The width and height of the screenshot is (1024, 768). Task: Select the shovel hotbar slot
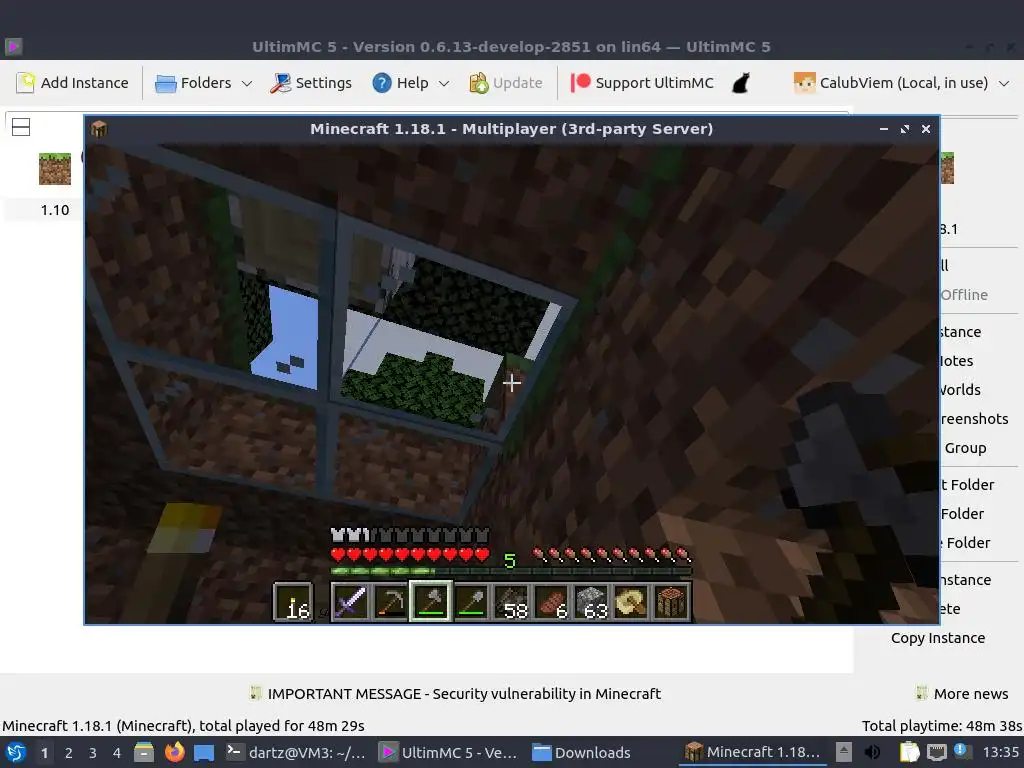click(472, 601)
